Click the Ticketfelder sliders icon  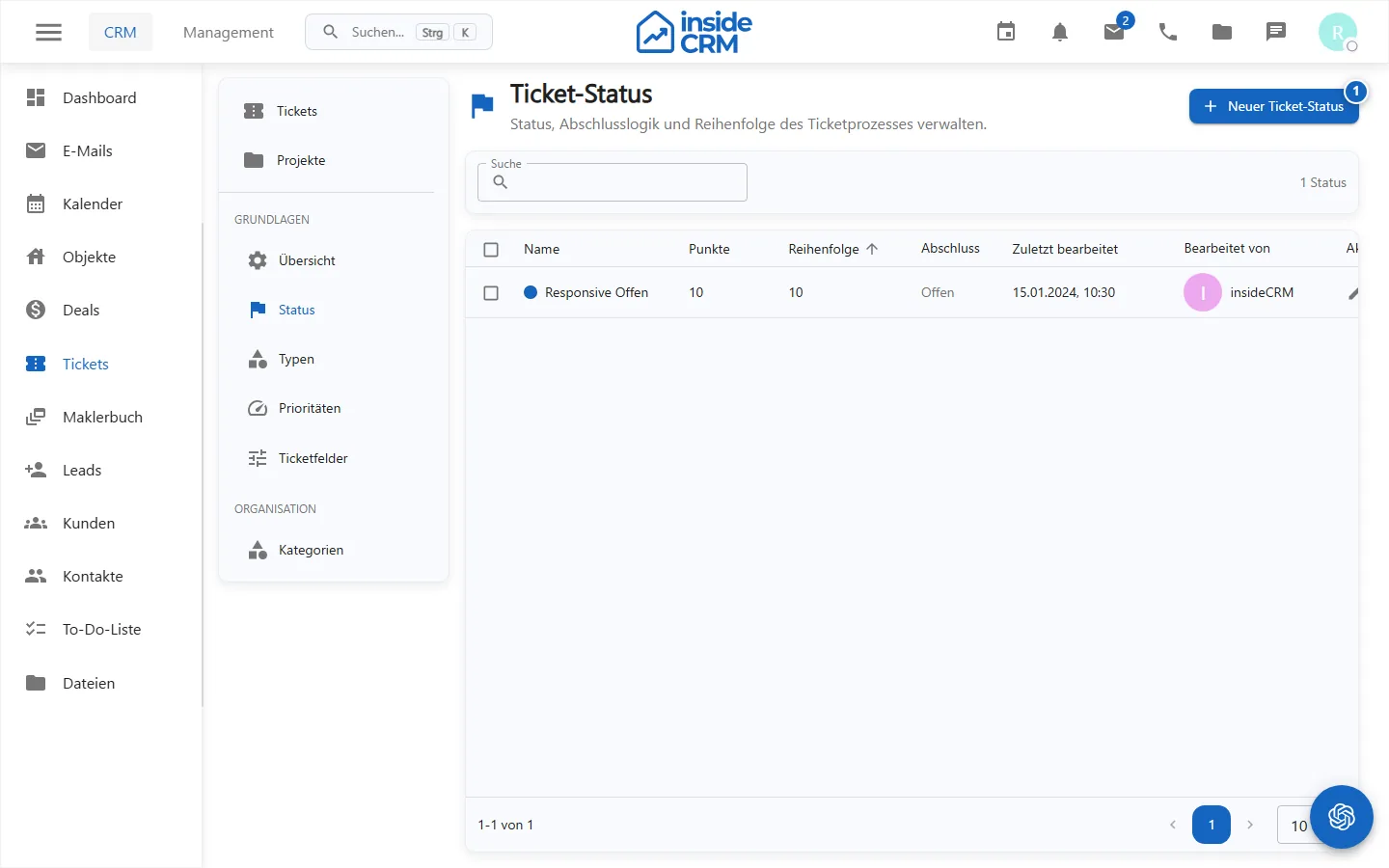(x=258, y=458)
